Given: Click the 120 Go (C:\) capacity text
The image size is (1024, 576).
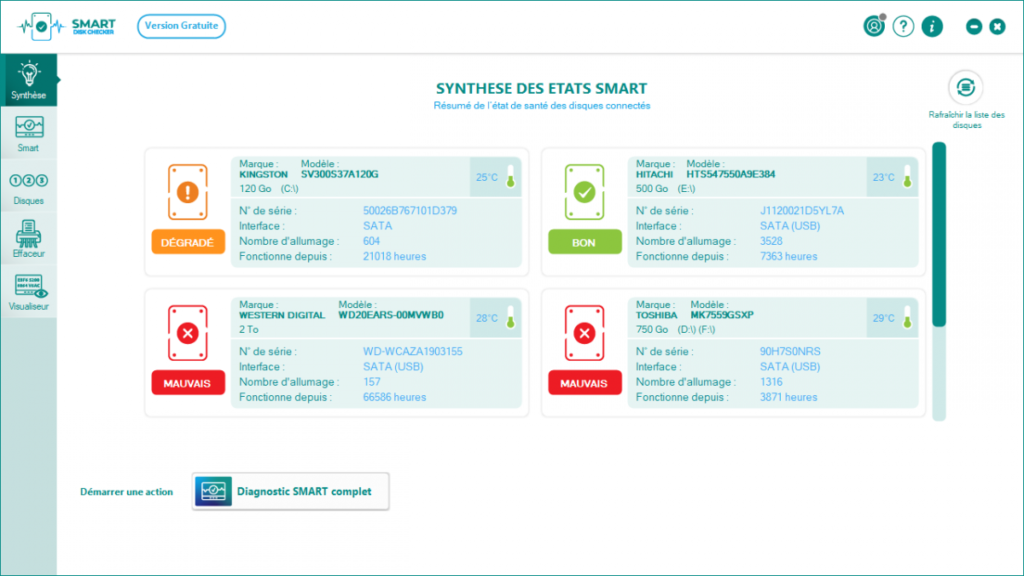Looking at the screenshot, I should click(x=268, y=189).
